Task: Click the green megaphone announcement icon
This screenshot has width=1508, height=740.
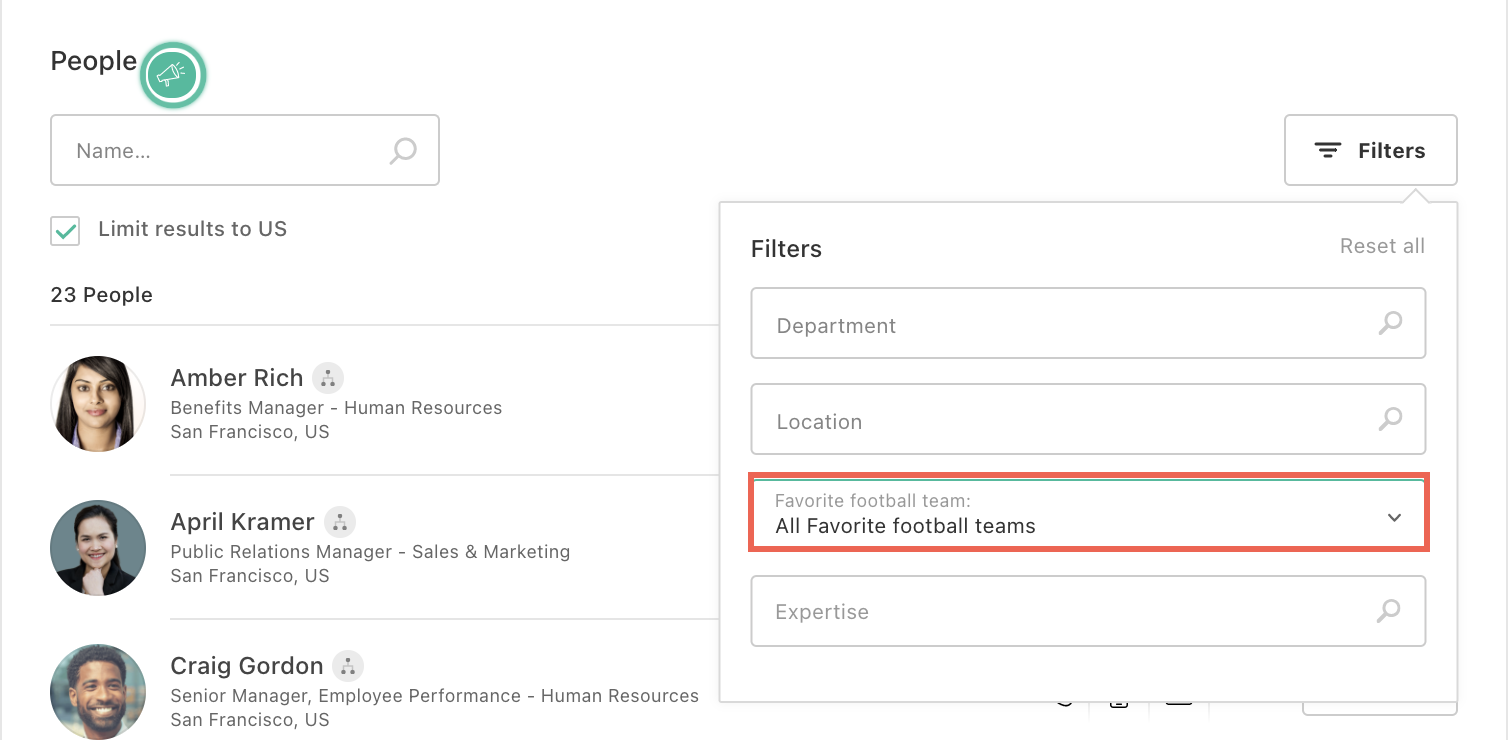Action: [x=173, y=75]
